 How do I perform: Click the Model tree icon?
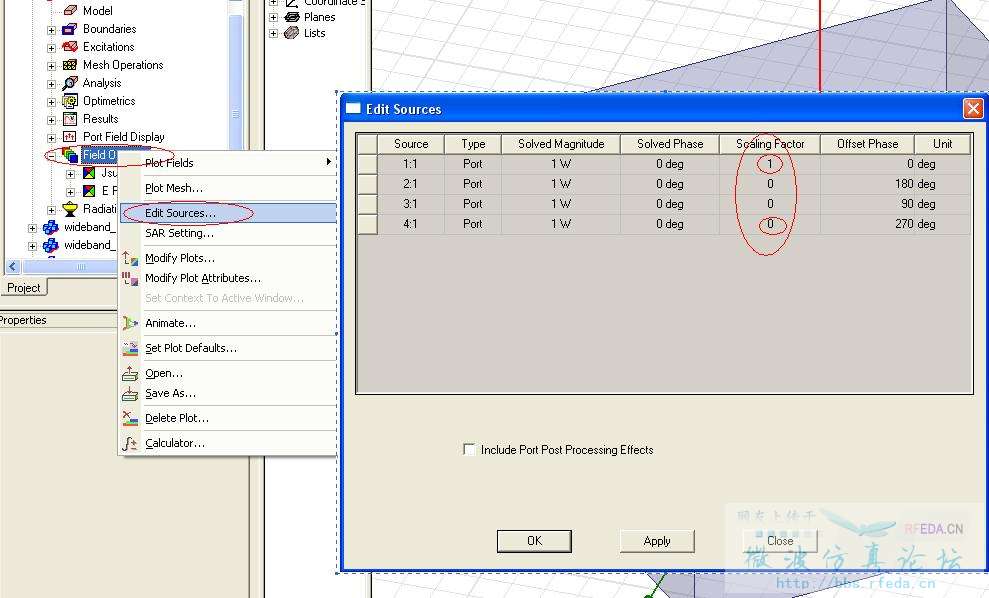(x=70, y=11)
